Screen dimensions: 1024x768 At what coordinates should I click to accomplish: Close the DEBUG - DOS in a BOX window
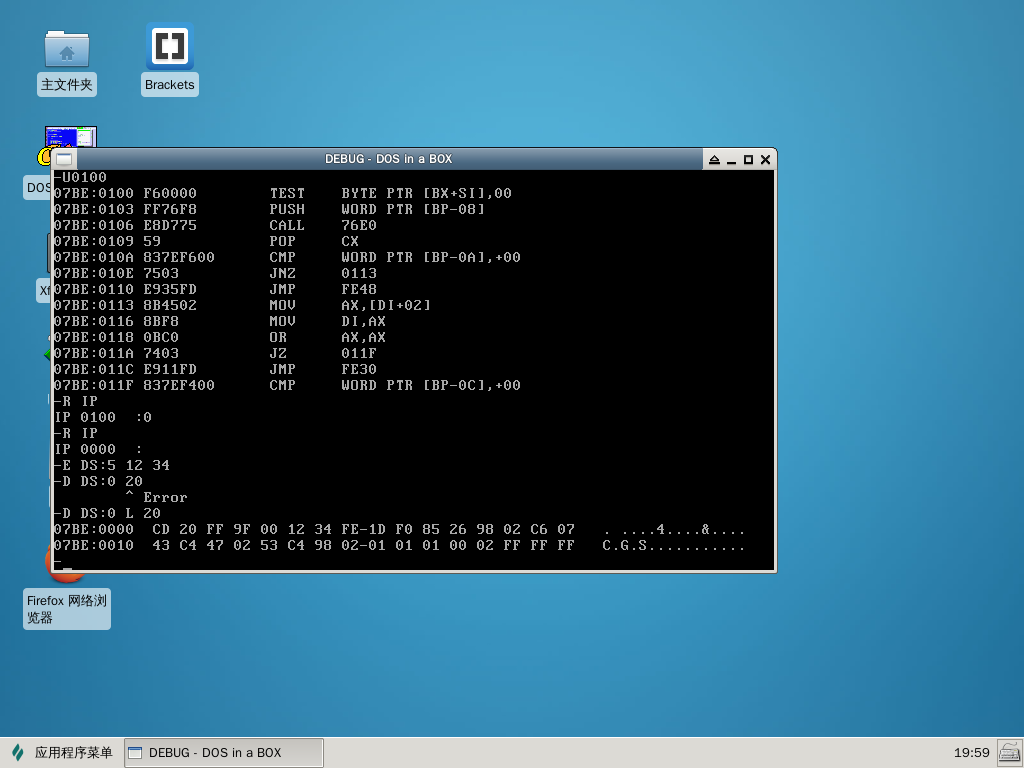coord(765,160)
